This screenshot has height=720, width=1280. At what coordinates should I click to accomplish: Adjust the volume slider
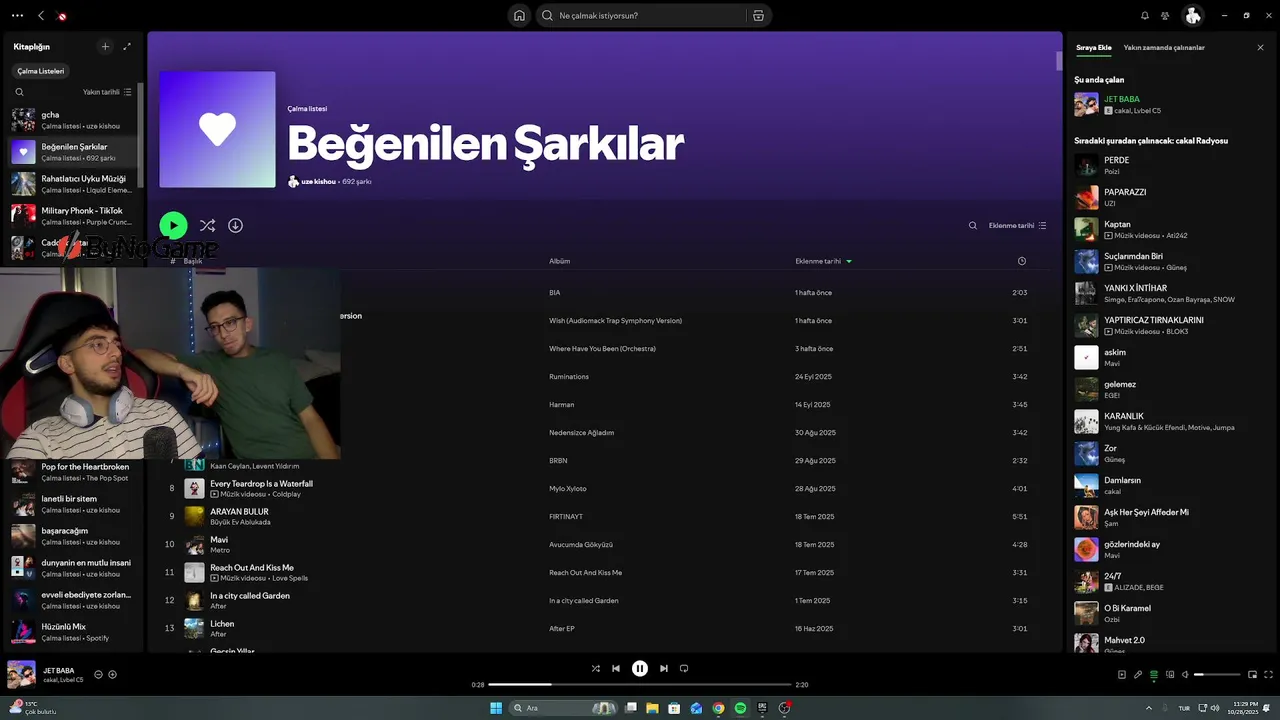pyautogui.click(x=1217, y=675)
